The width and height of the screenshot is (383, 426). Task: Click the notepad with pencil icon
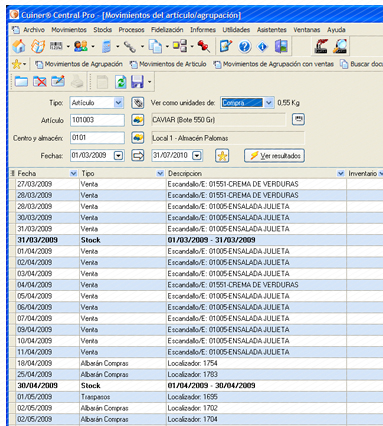(226, 46)
